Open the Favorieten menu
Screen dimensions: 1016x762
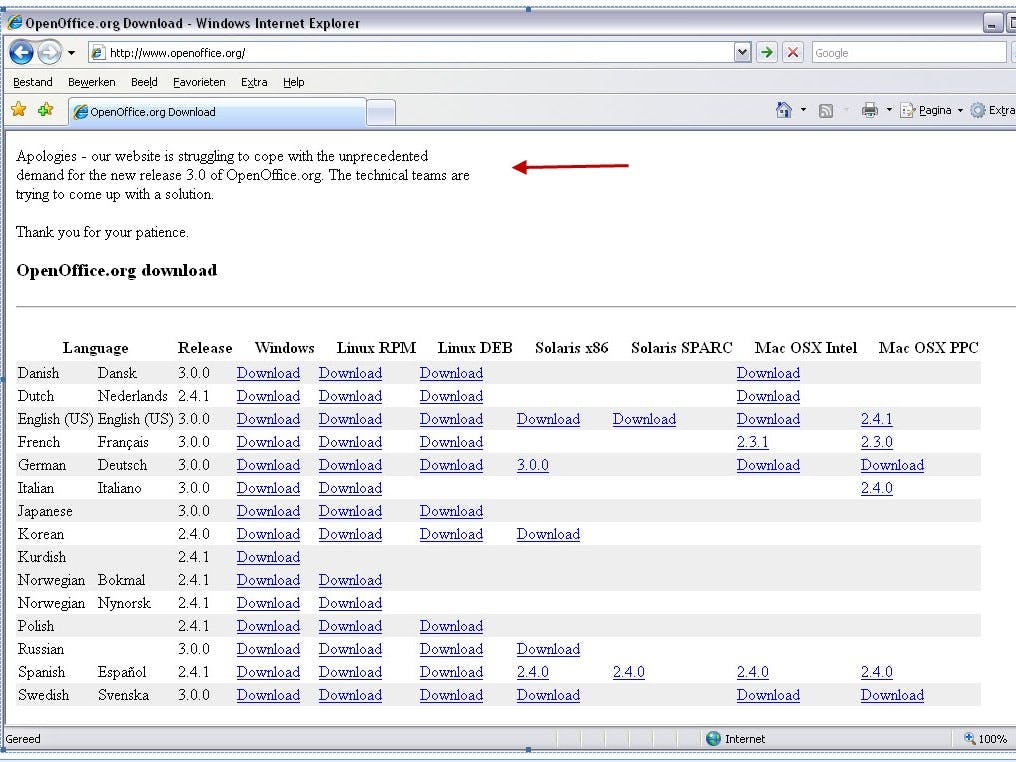[x=199, y=82]
